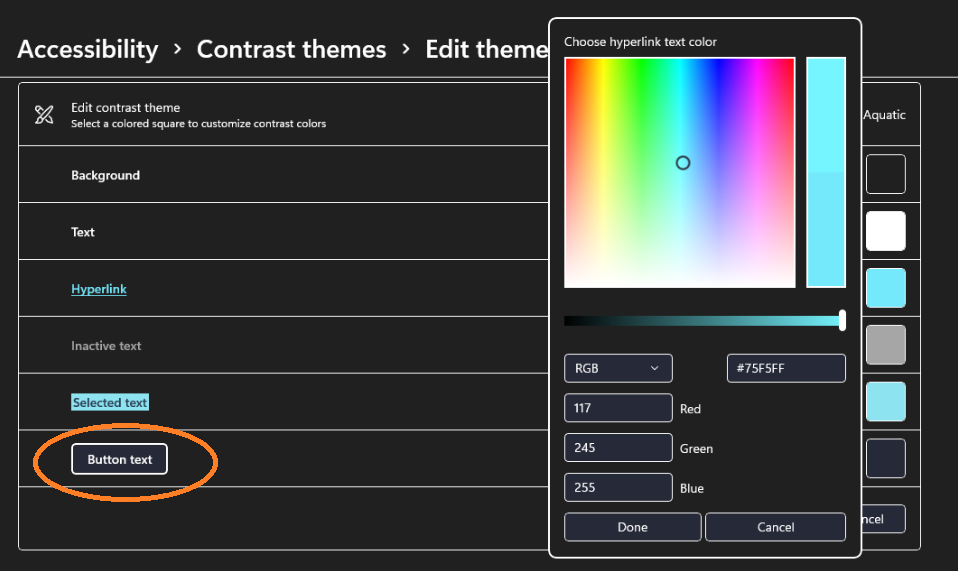Click the Background row label
Screen dimensions: 958x571
106,175
